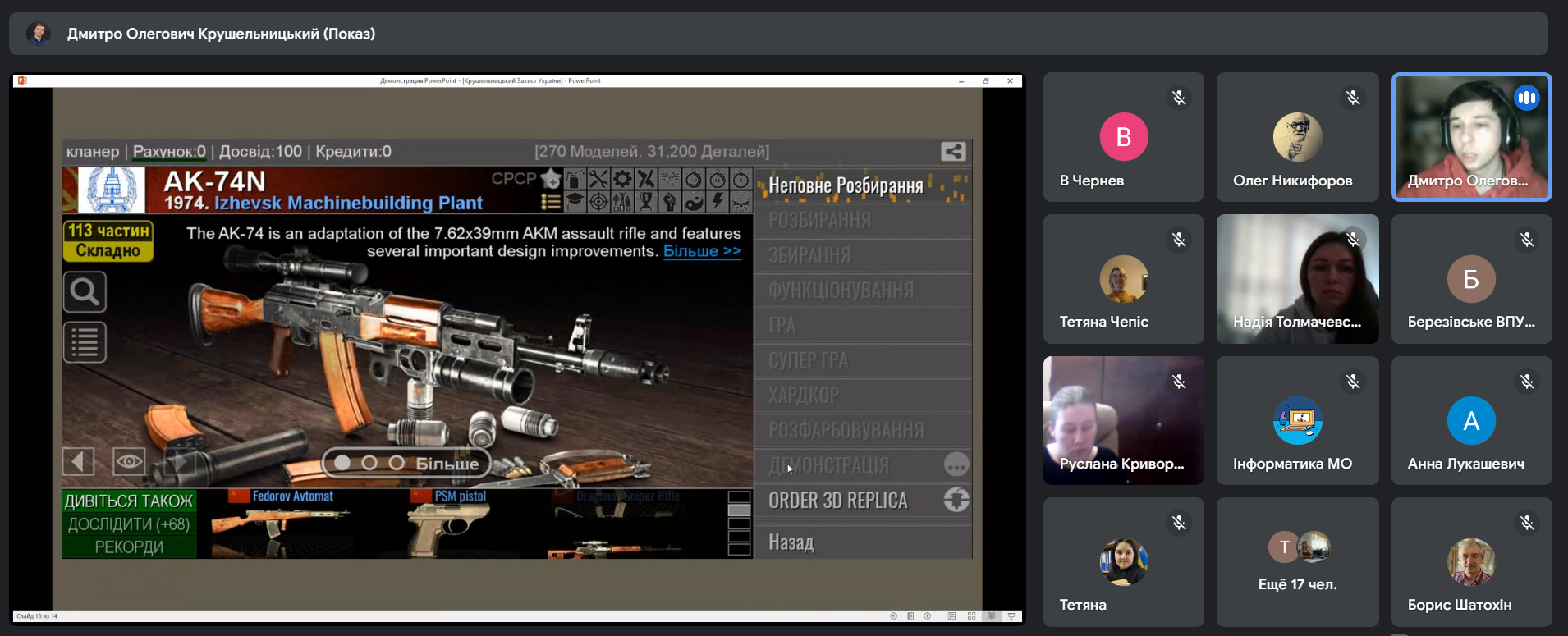
Task: Open PowerPoint slide sorter view
Action: (x=971, y=615)
